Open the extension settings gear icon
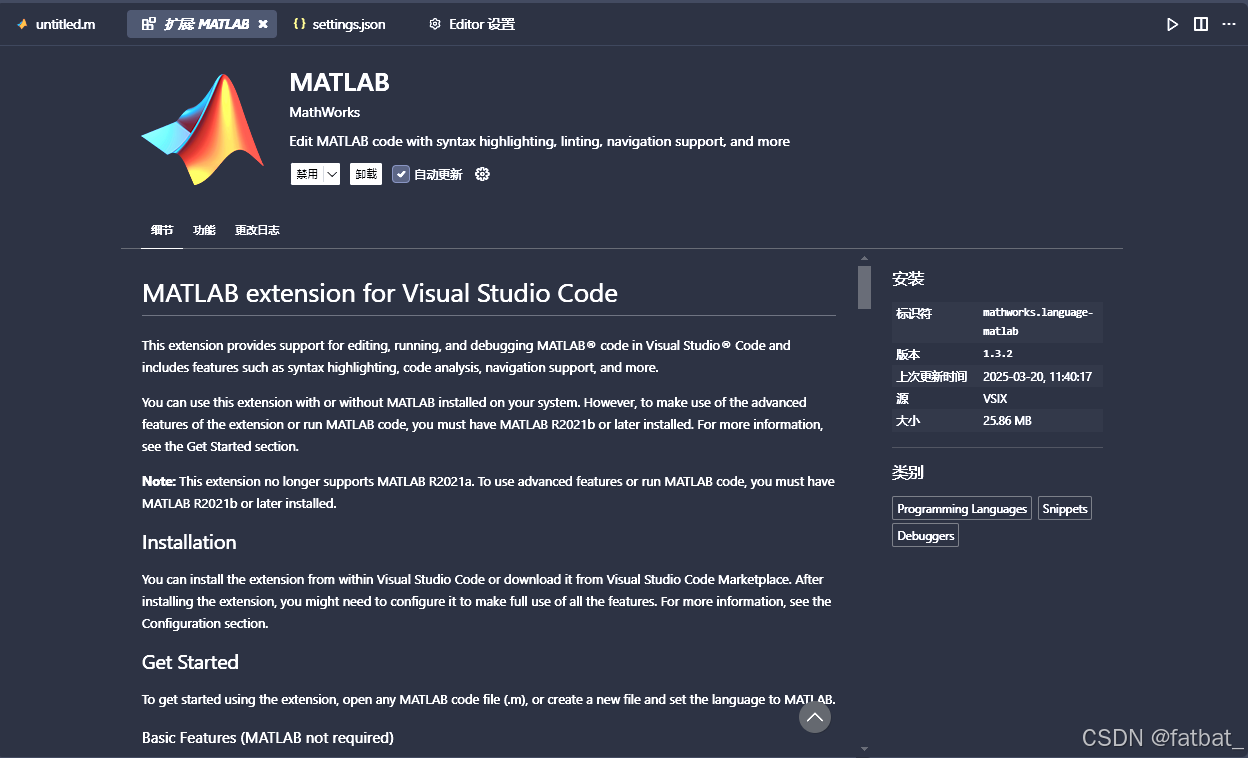Image resolution: width=1248 pixels, height=758 pixels. point(482,173)
